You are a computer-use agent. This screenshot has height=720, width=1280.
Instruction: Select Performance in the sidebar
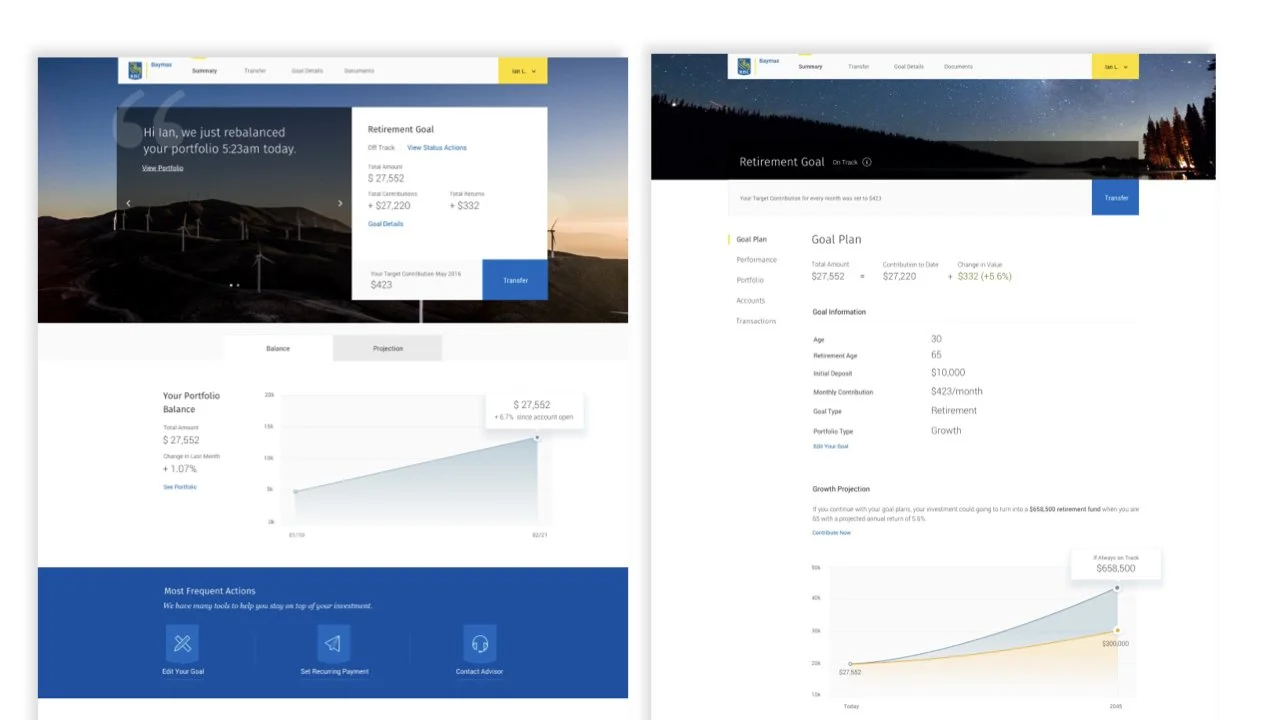pyautogui.click(x=756, y=260)
